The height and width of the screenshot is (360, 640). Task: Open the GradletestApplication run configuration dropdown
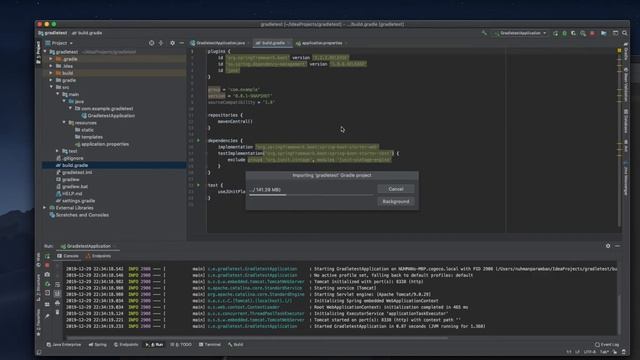pyautogui.click(x=520, y=33)
